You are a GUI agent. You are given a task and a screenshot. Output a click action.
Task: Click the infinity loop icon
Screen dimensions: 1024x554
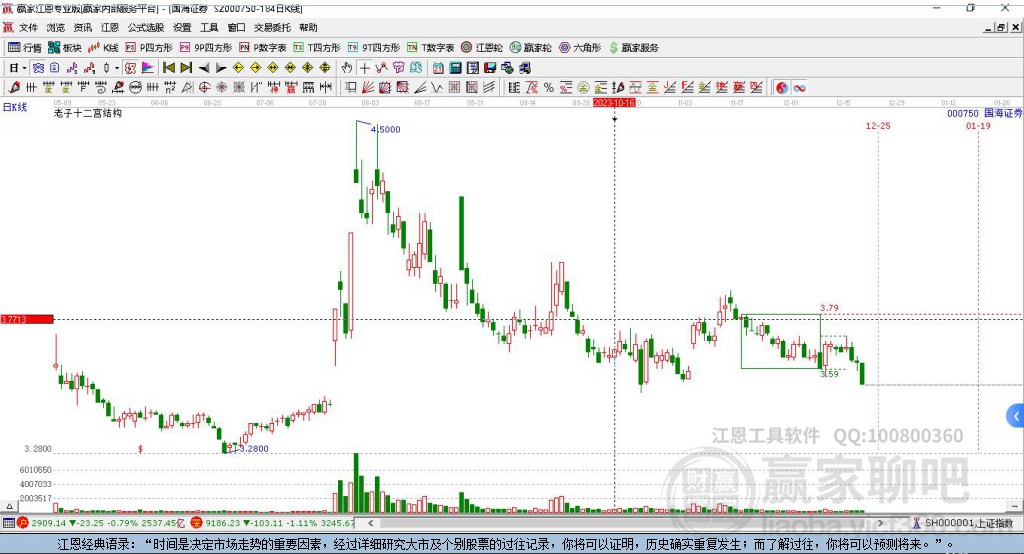(799, 88)
